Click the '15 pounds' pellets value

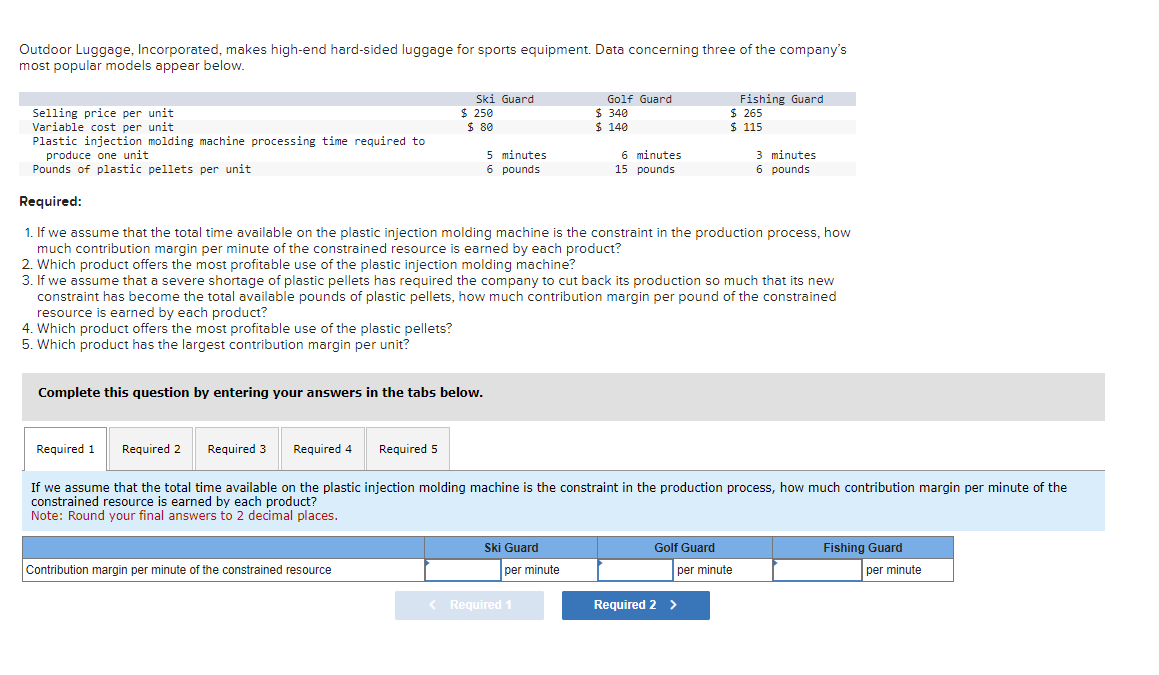[645, 169]
